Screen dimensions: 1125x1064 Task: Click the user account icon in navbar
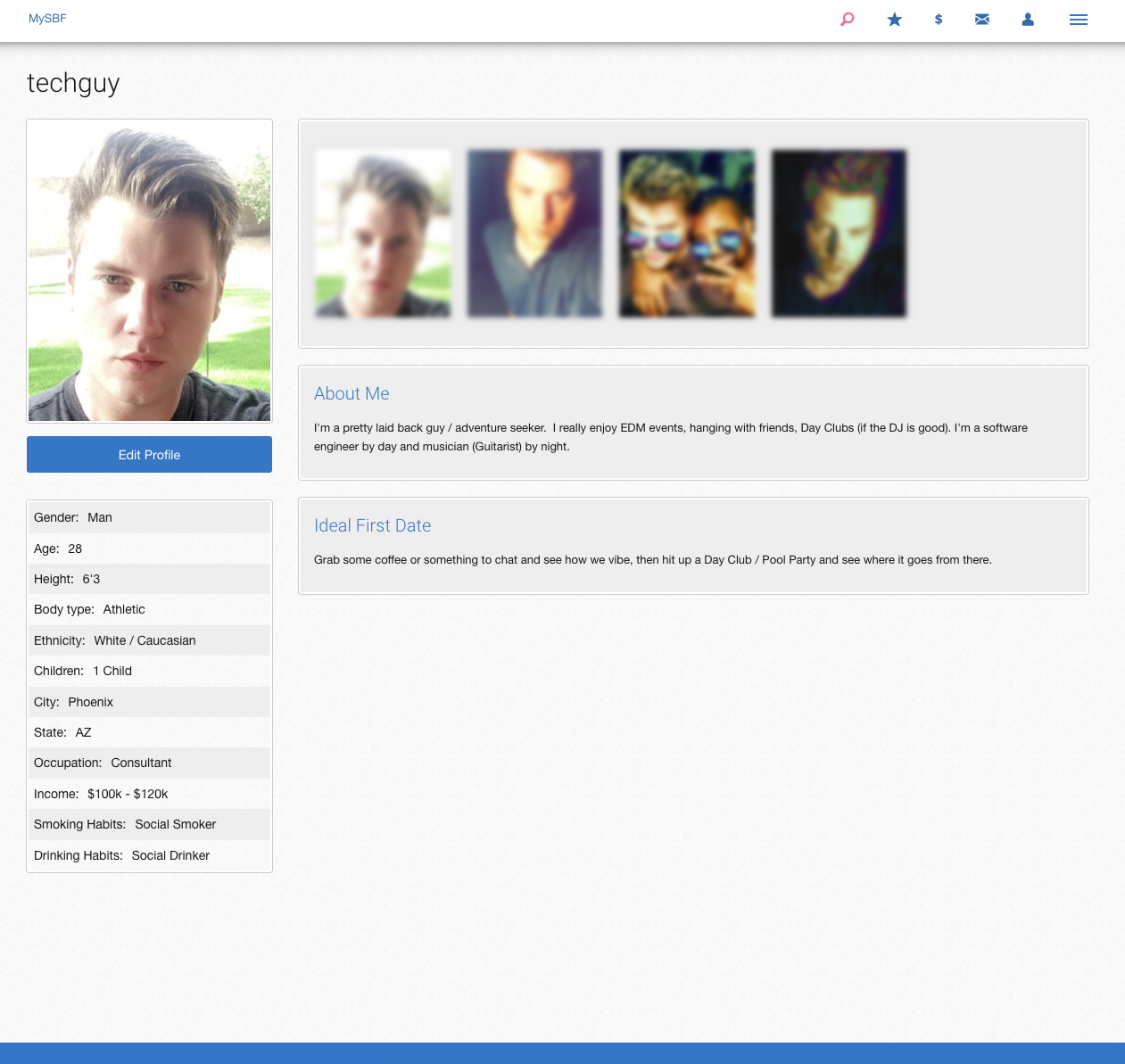coord(1028,20)
